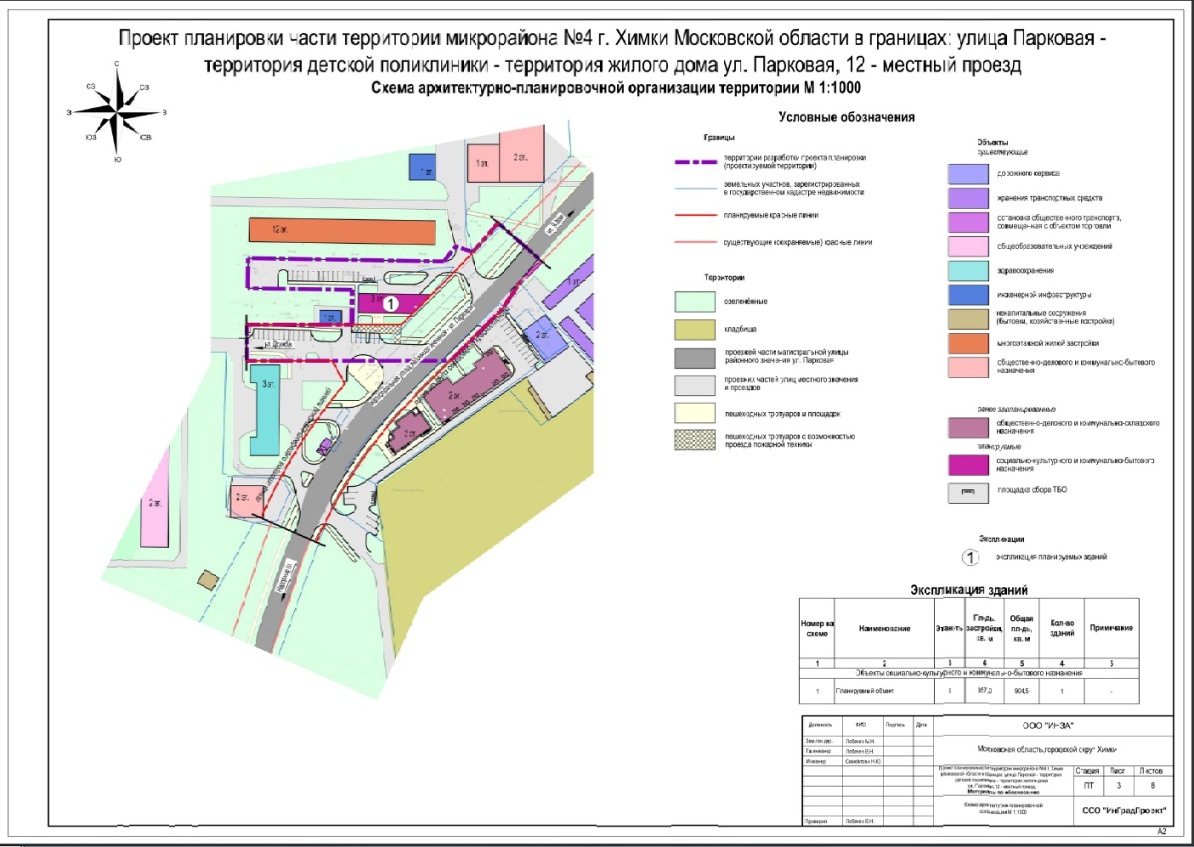The image size is (1194, 847).
Task: Select the cyan 'здравоохранения' legend swatch
Action: [x=969, y=270]
